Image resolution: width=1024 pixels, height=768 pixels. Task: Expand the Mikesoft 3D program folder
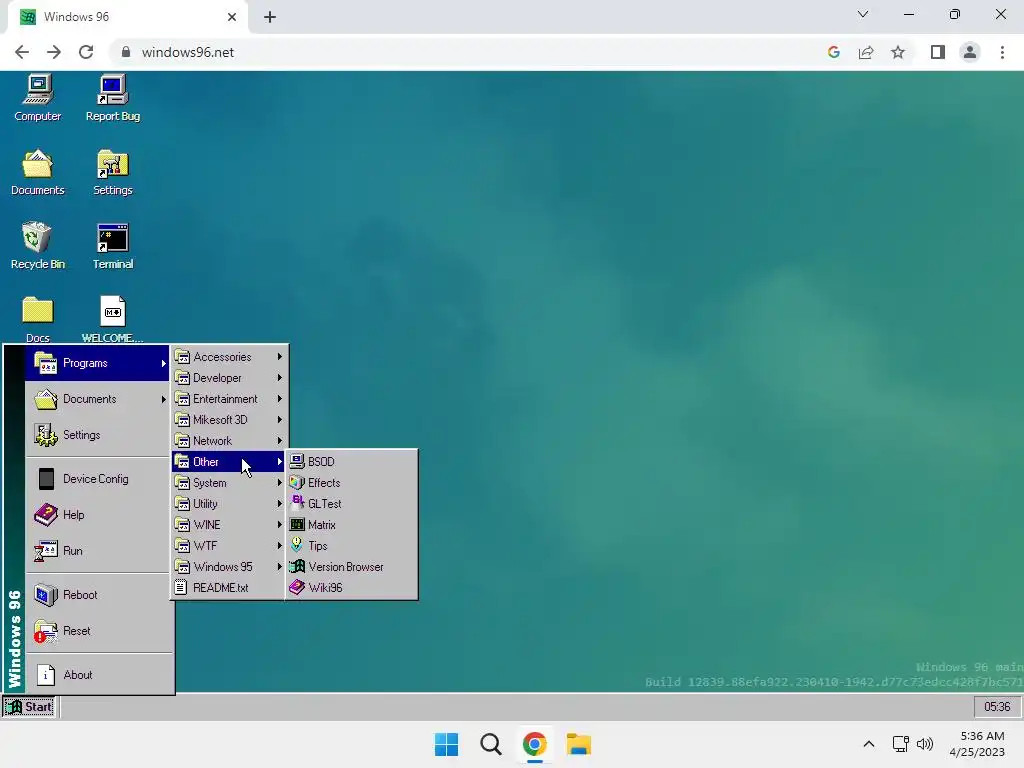(229, 419)
